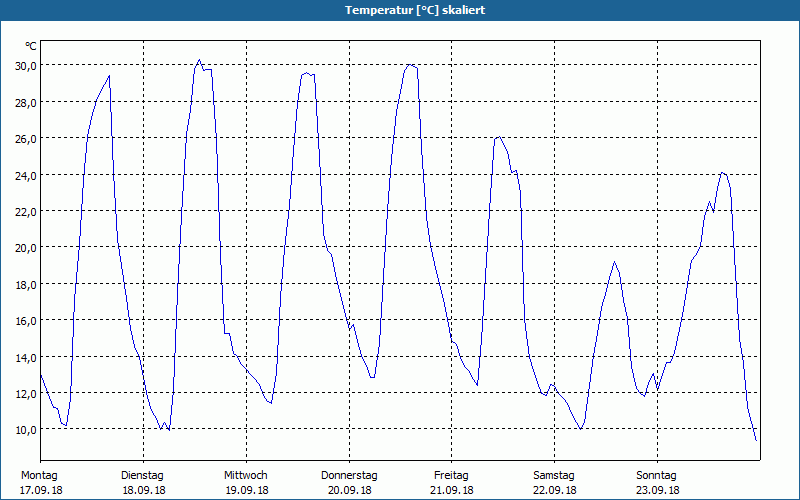Image resolution: width=800 pixels, height=500 pixels.
Task: Click the 26,0 y-axis label
Action: click(26, 138)
